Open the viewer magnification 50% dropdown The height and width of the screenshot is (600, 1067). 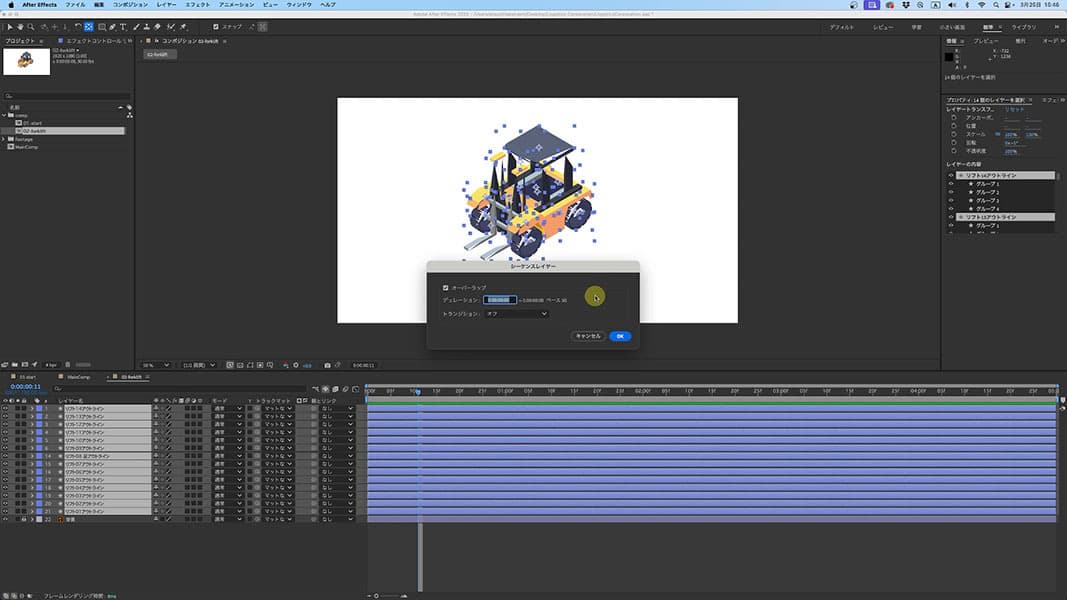pyautogui.click(x=153, y=365)
